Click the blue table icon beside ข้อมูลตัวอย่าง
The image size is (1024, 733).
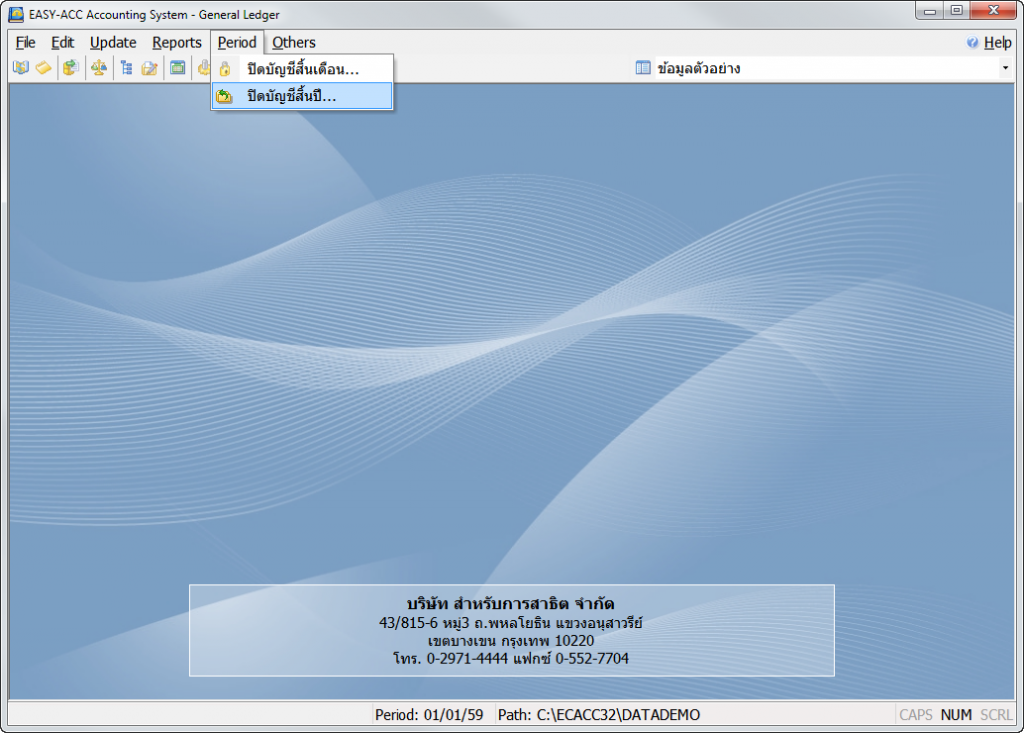[643, 68]
